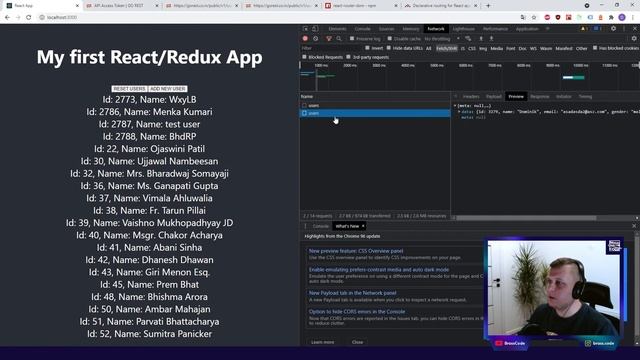Stop recording the network log

click(x=305, y=38)
